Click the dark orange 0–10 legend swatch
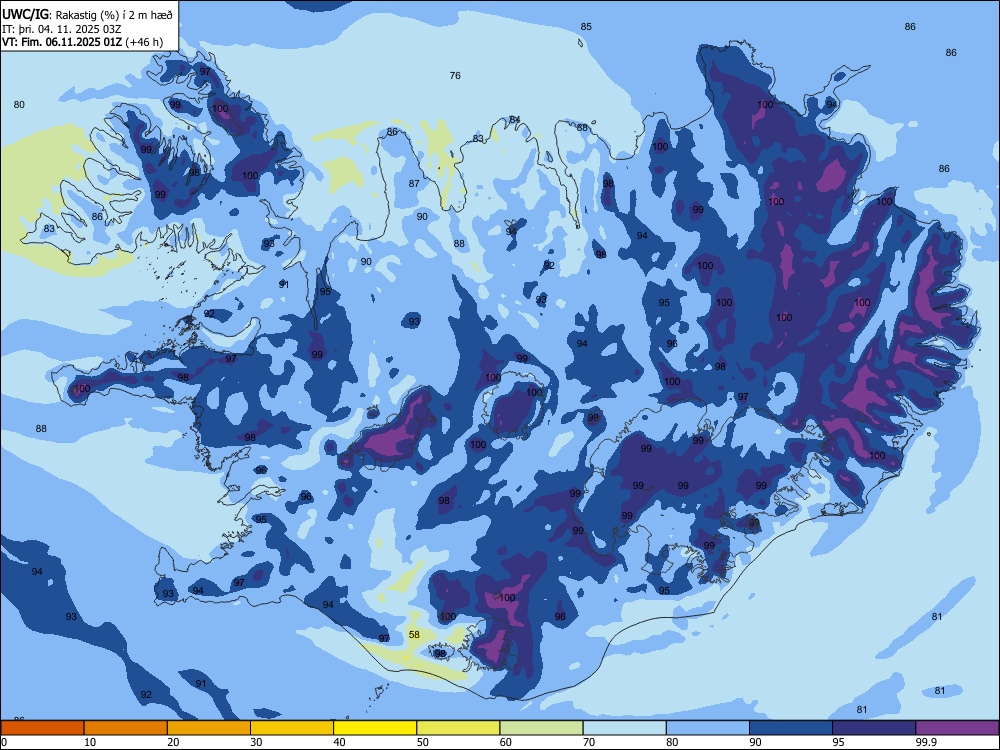The height and width of the screenshot is (750, 1000). click(42, 728)
